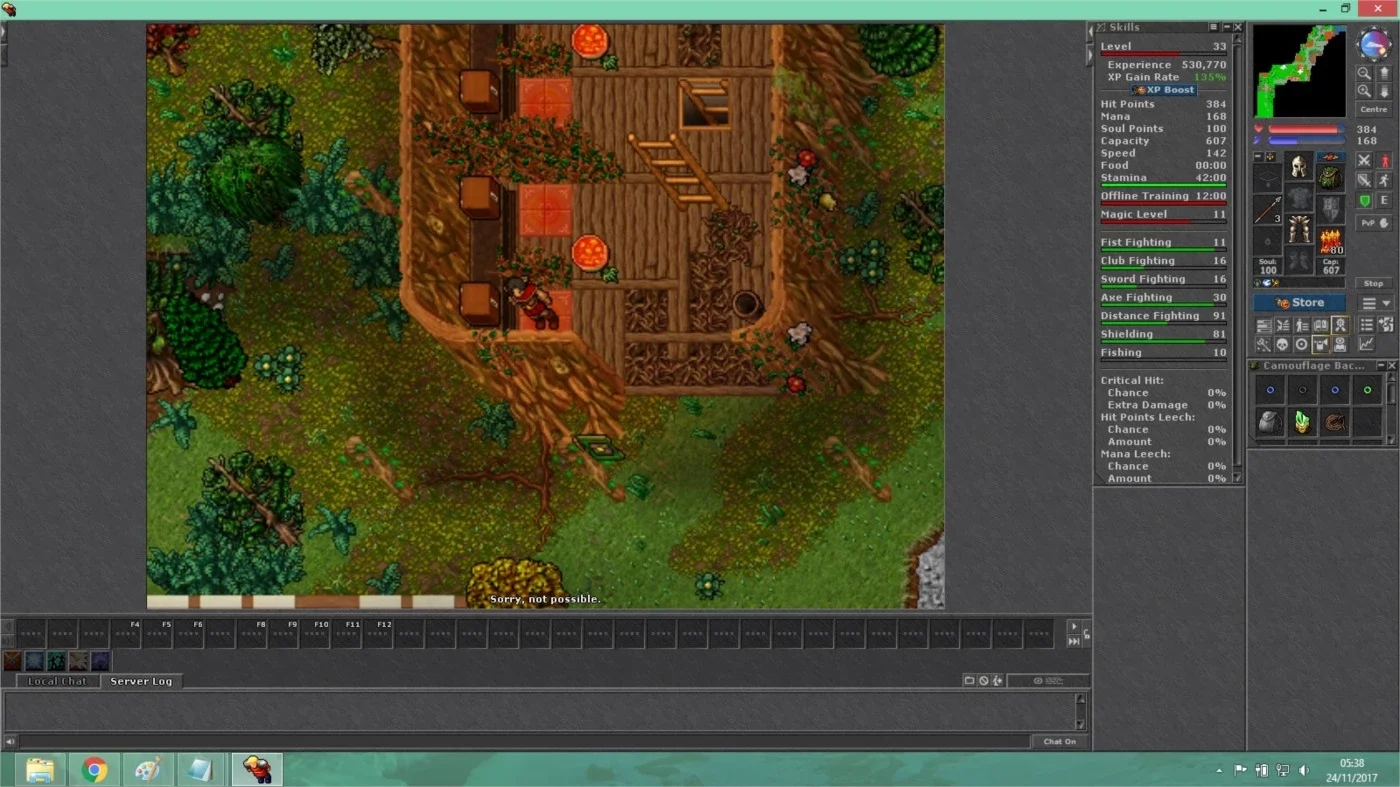Click the minimap view

tap(1300, 70)
